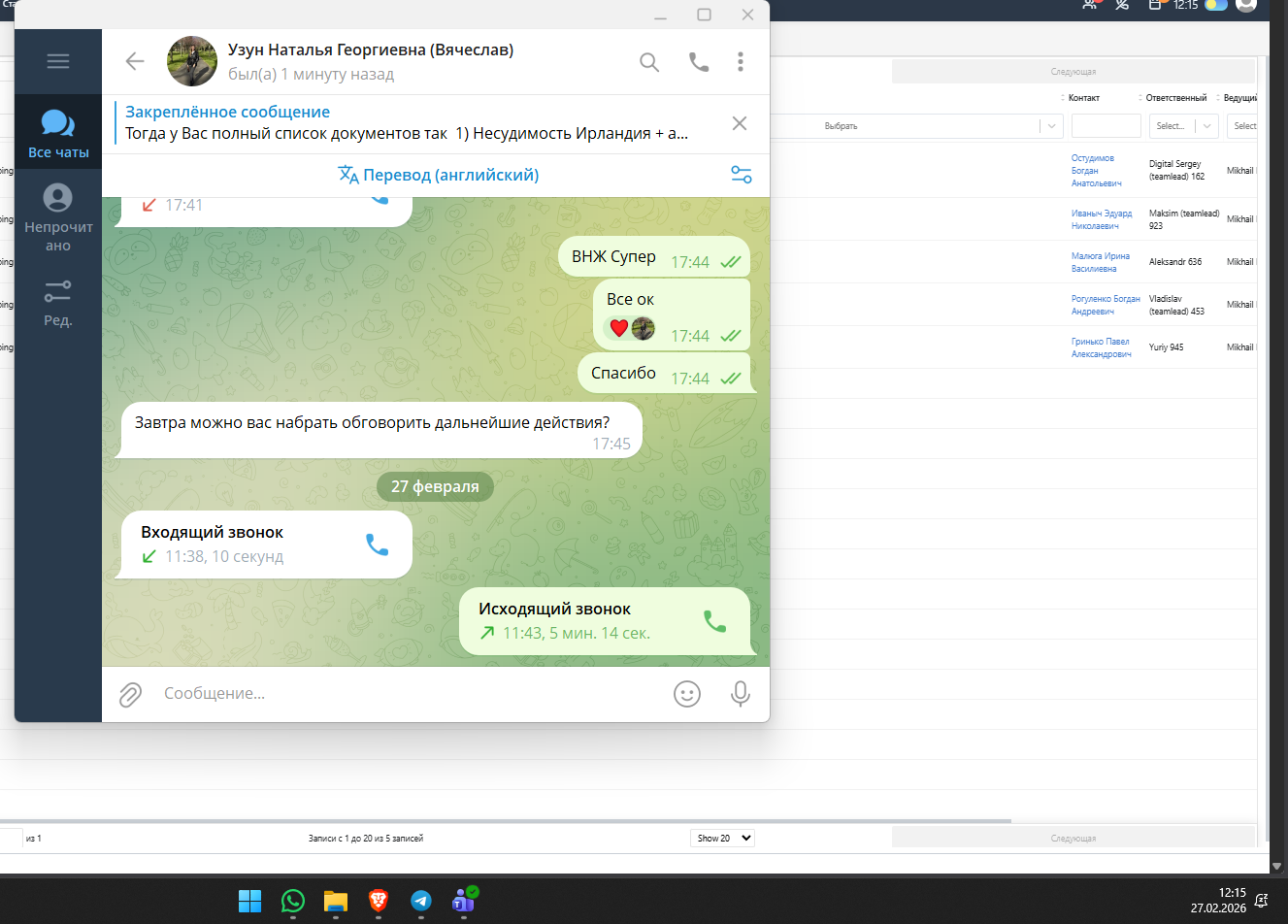
Task: Open the Telegram hamburger menu
Action: click(x=58, y=61)
